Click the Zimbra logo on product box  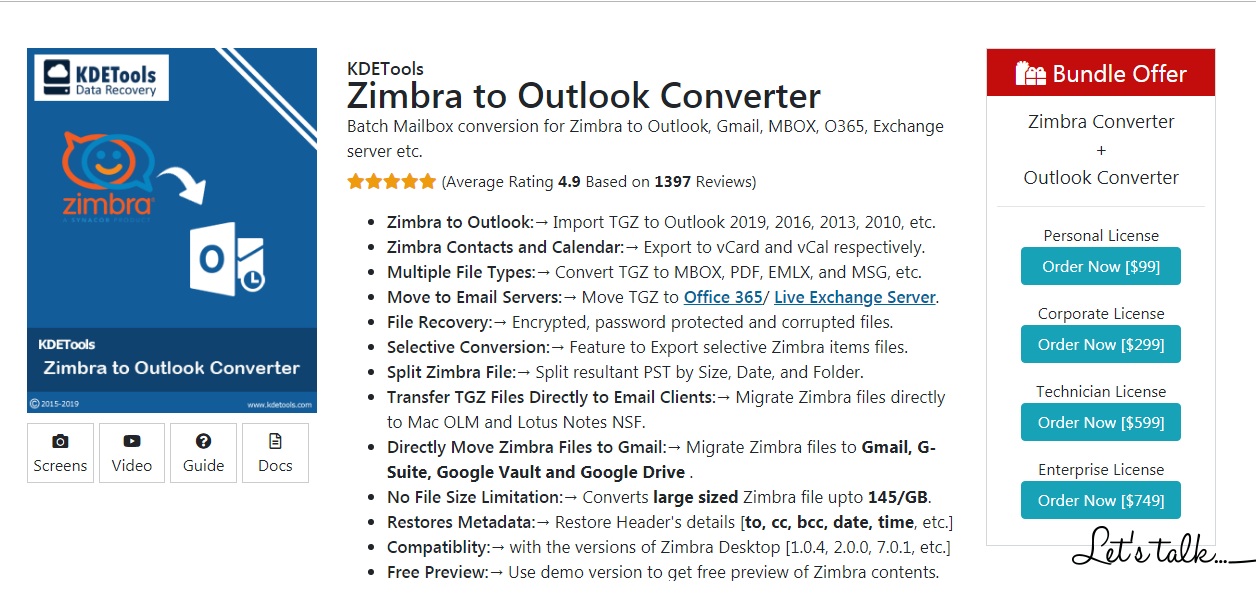pyautogui.click(x=108, y=174)
